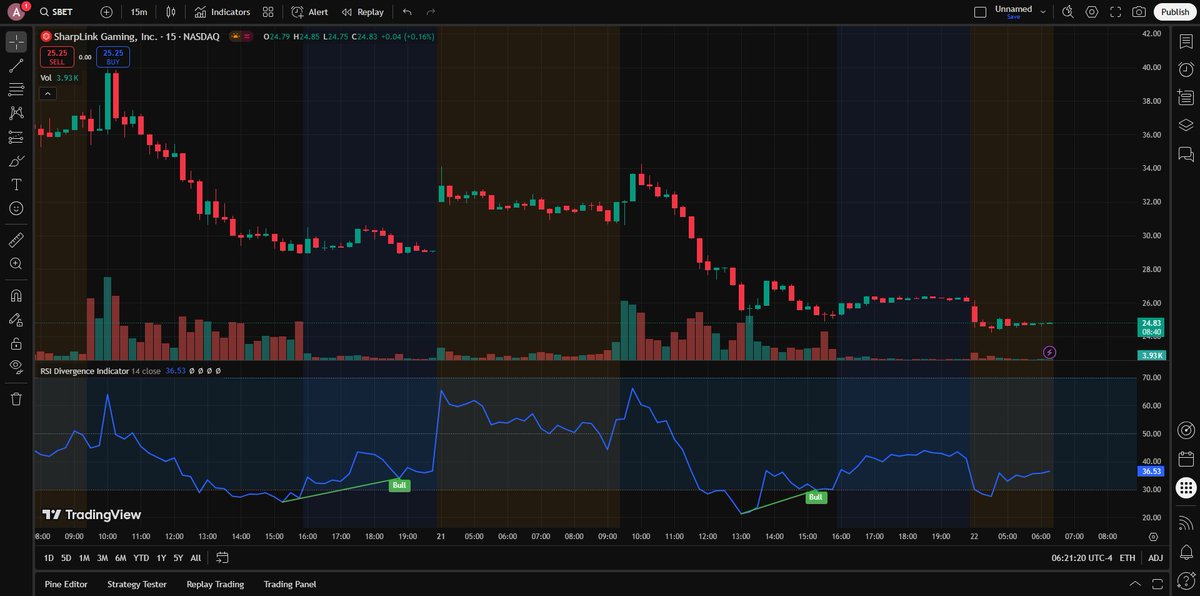
Task: Open the layout setup square icon
Action: [x=980, y=12]
